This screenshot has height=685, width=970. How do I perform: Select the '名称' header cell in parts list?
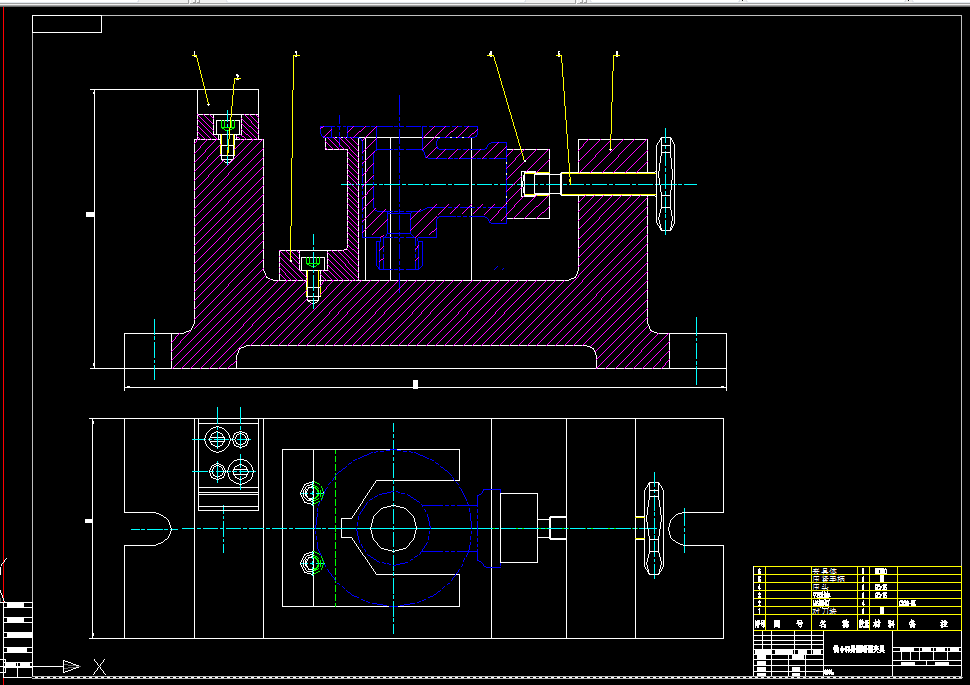[835, 623]
